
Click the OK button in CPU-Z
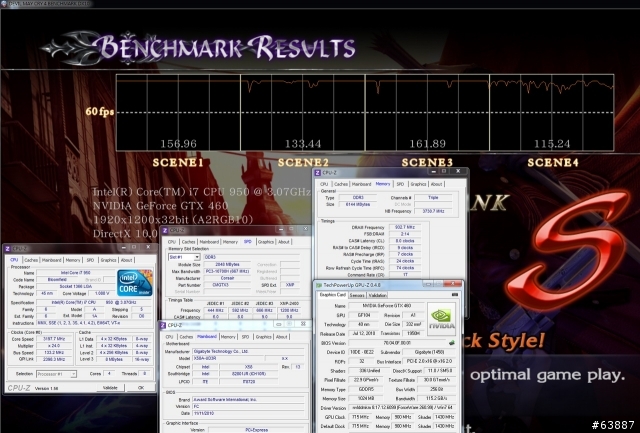140,388
